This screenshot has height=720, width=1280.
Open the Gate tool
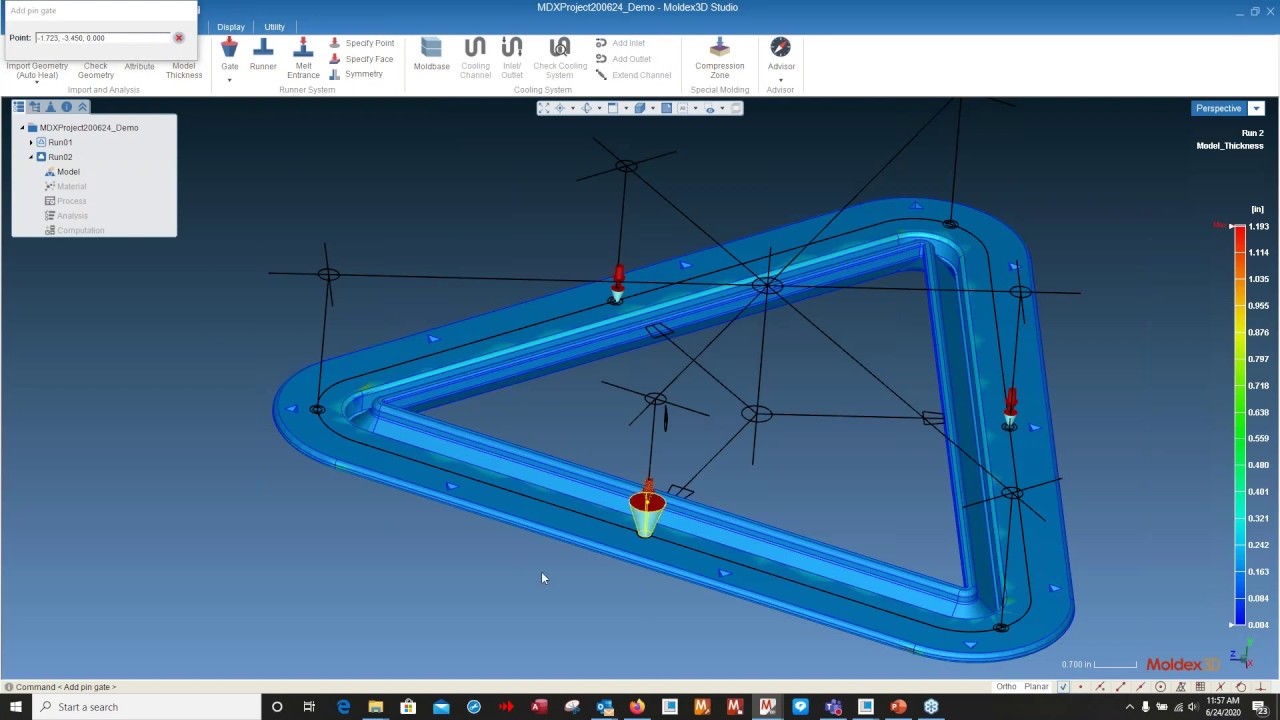pos(229,52)
